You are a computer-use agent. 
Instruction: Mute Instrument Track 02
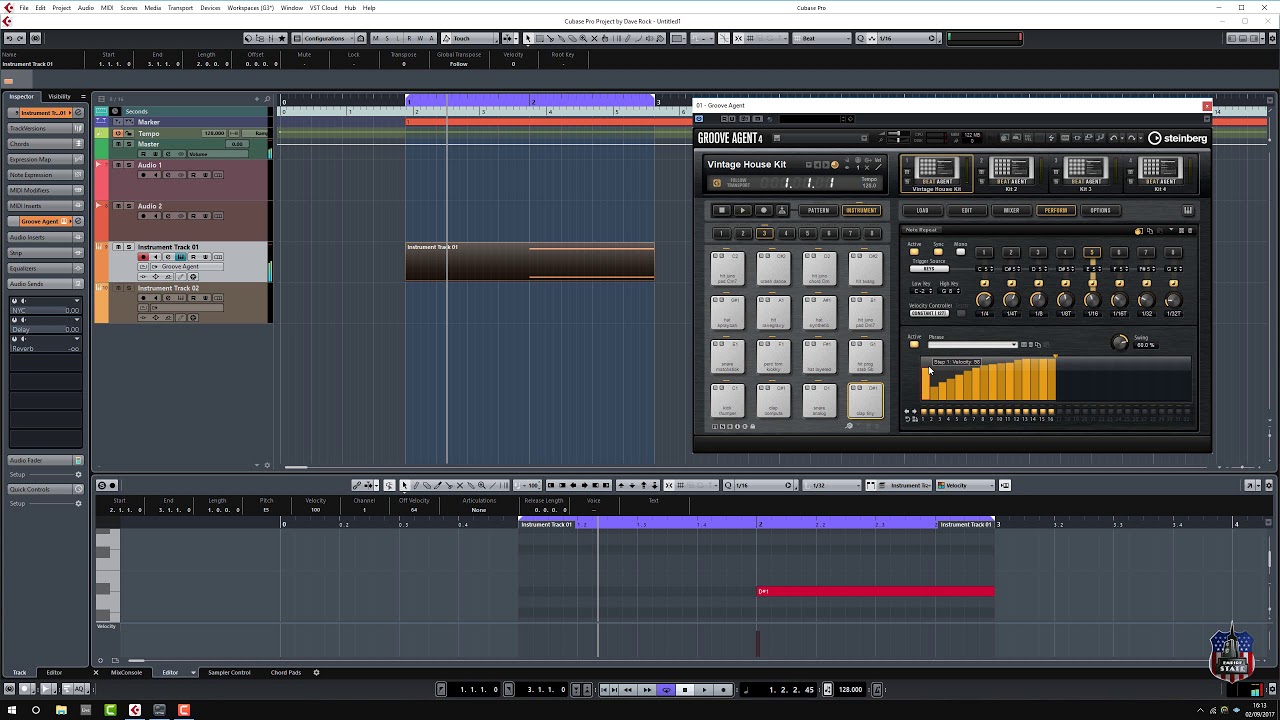pos(119,288)
